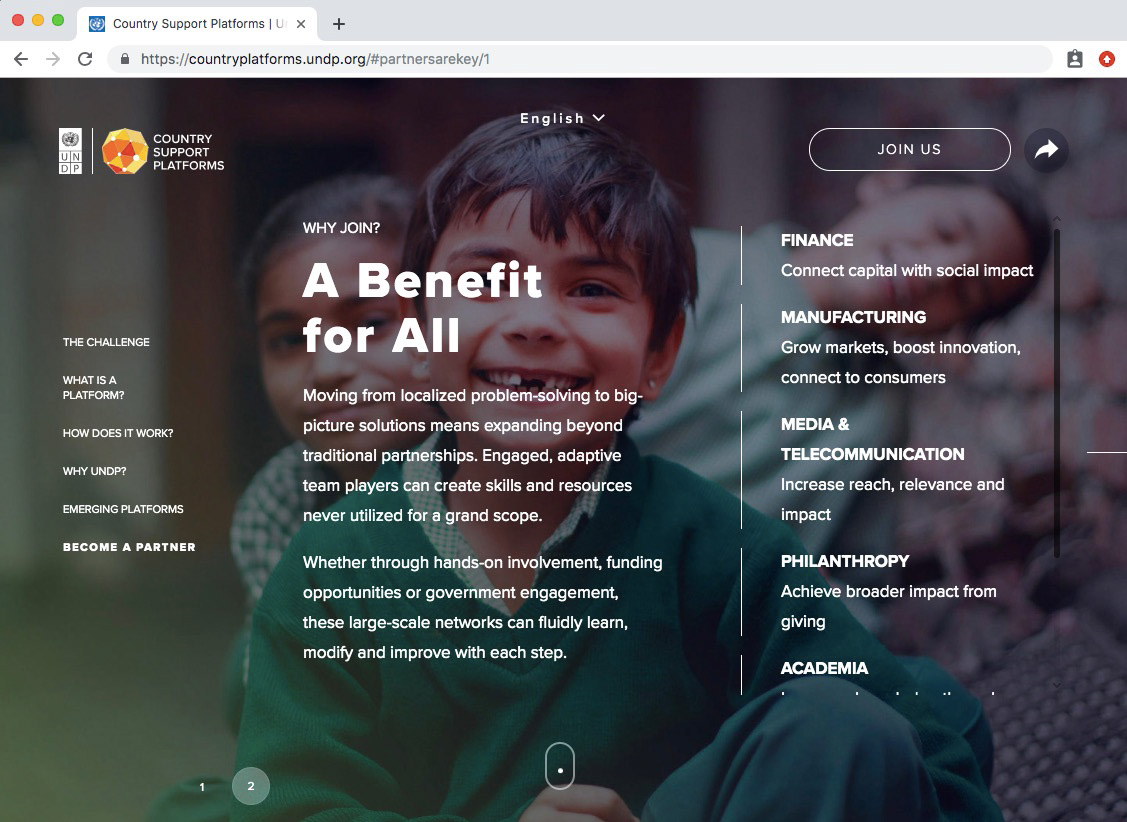Switch to slide 1 page indicator

pyautogui.click(x=202, y=787)
